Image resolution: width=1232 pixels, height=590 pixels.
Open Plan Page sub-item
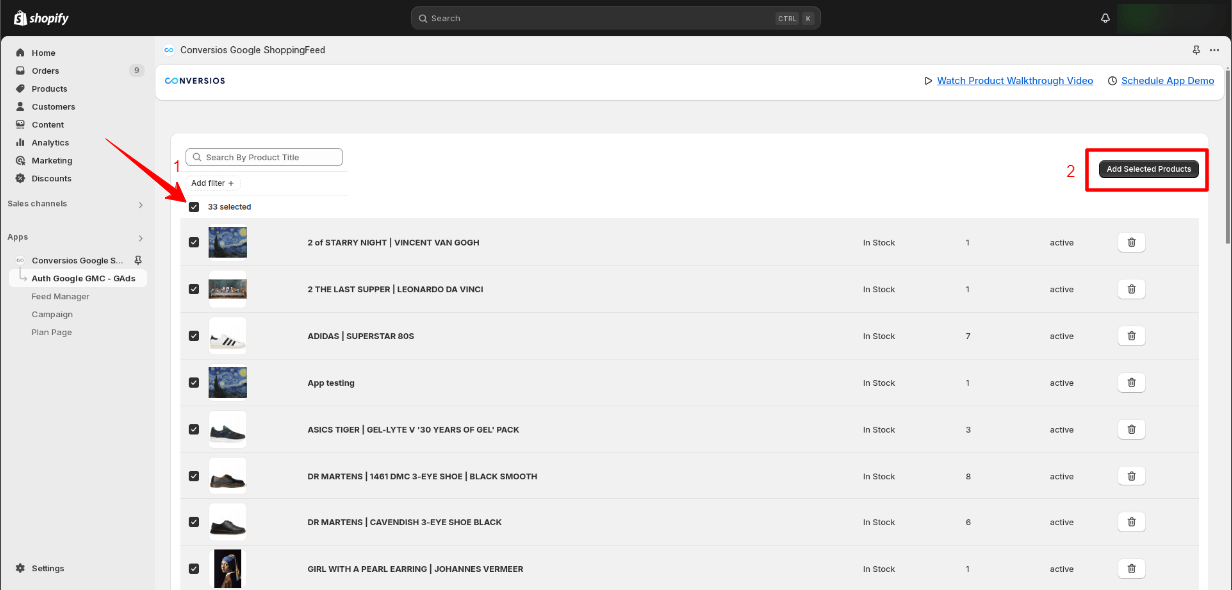point(51,332)
